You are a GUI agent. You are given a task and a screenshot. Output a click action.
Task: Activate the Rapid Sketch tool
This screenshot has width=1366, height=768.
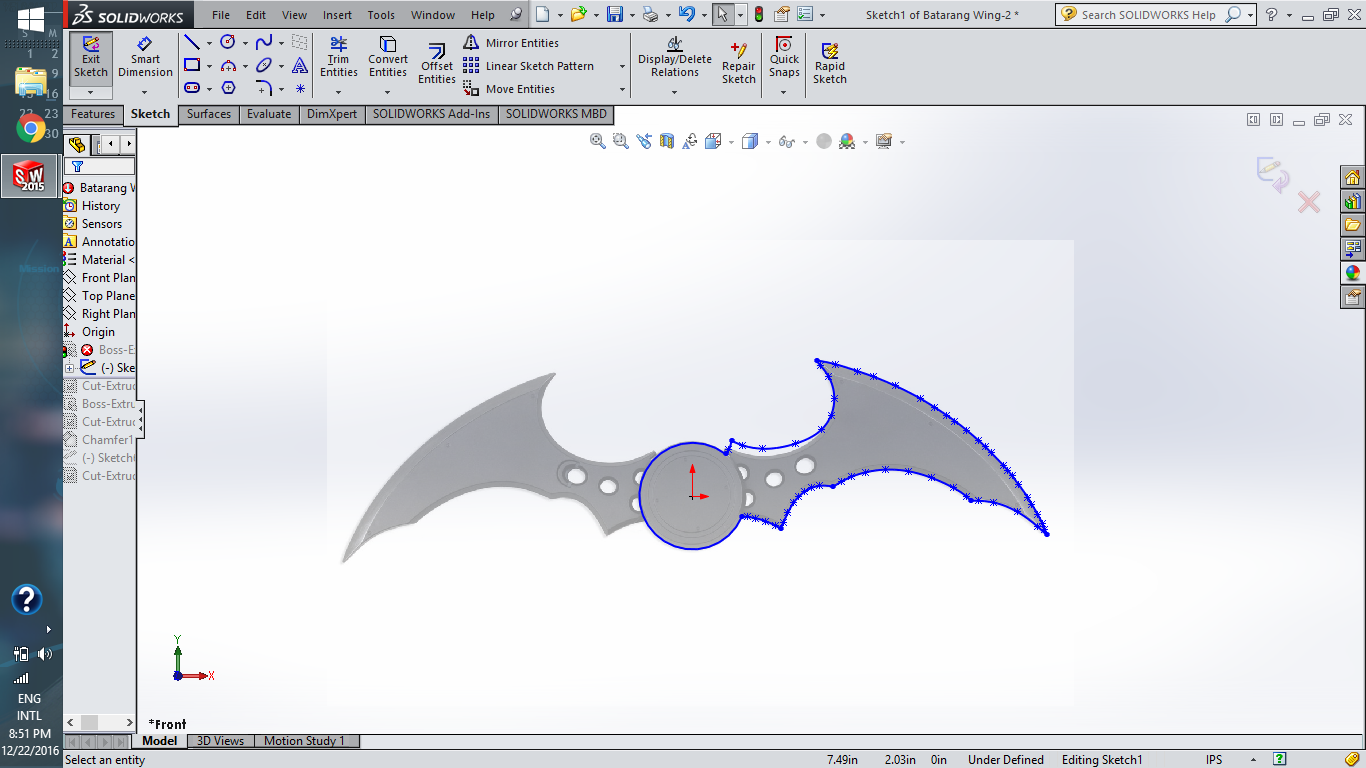[830, 64]
